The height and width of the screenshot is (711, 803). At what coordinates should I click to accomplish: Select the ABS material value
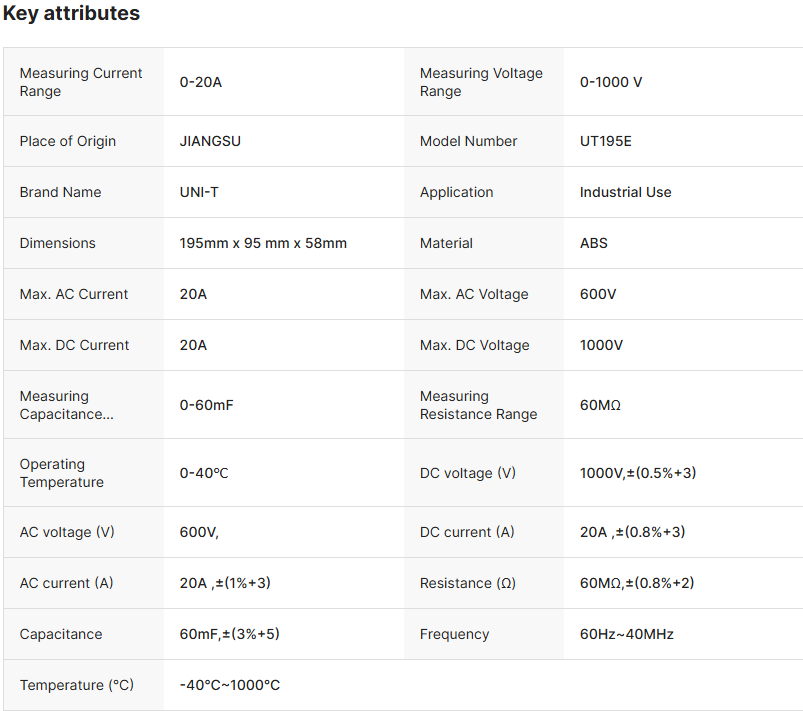point(593,243)
